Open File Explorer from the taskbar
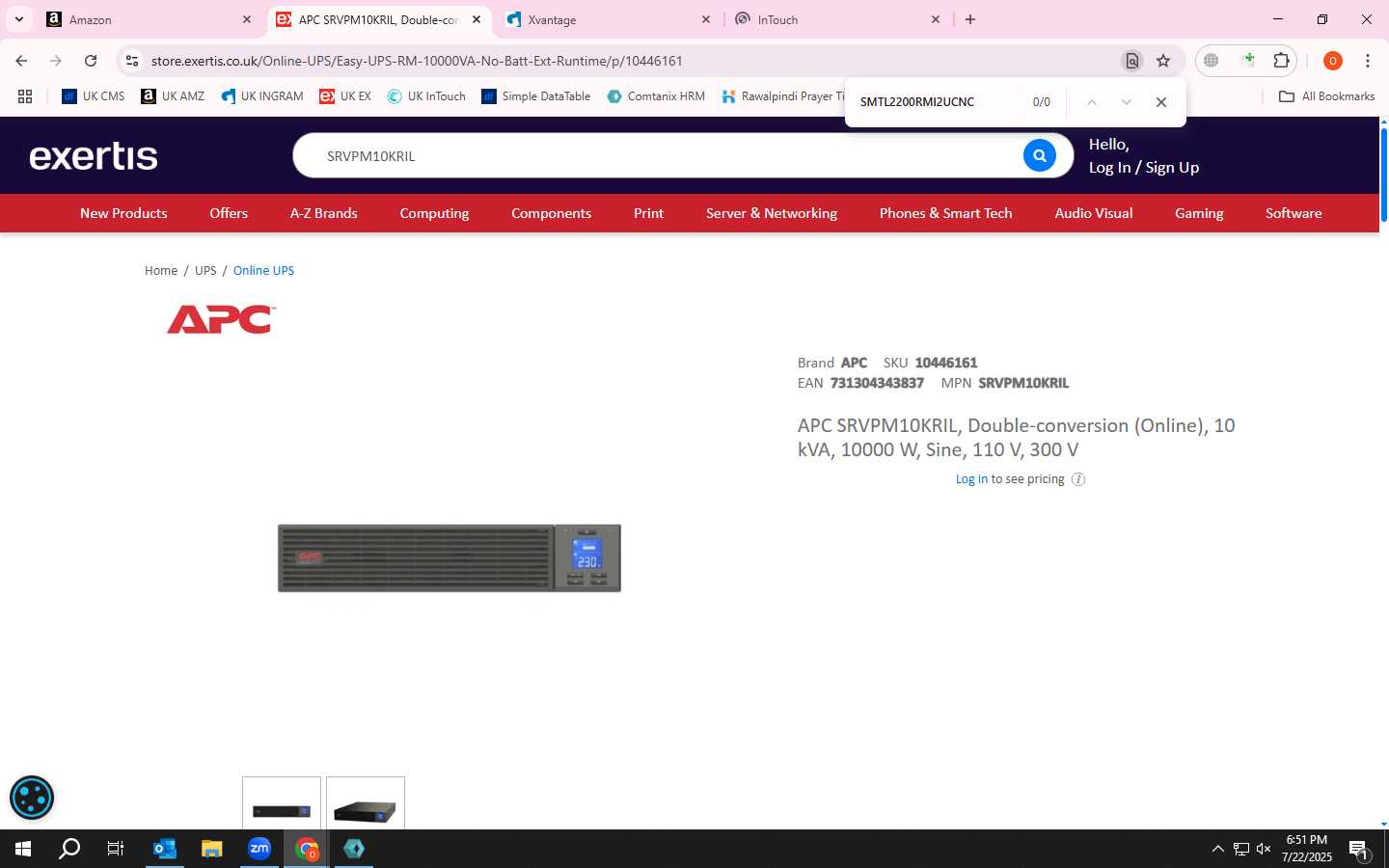The image size is (1389, 868). (x=211, y=849)
